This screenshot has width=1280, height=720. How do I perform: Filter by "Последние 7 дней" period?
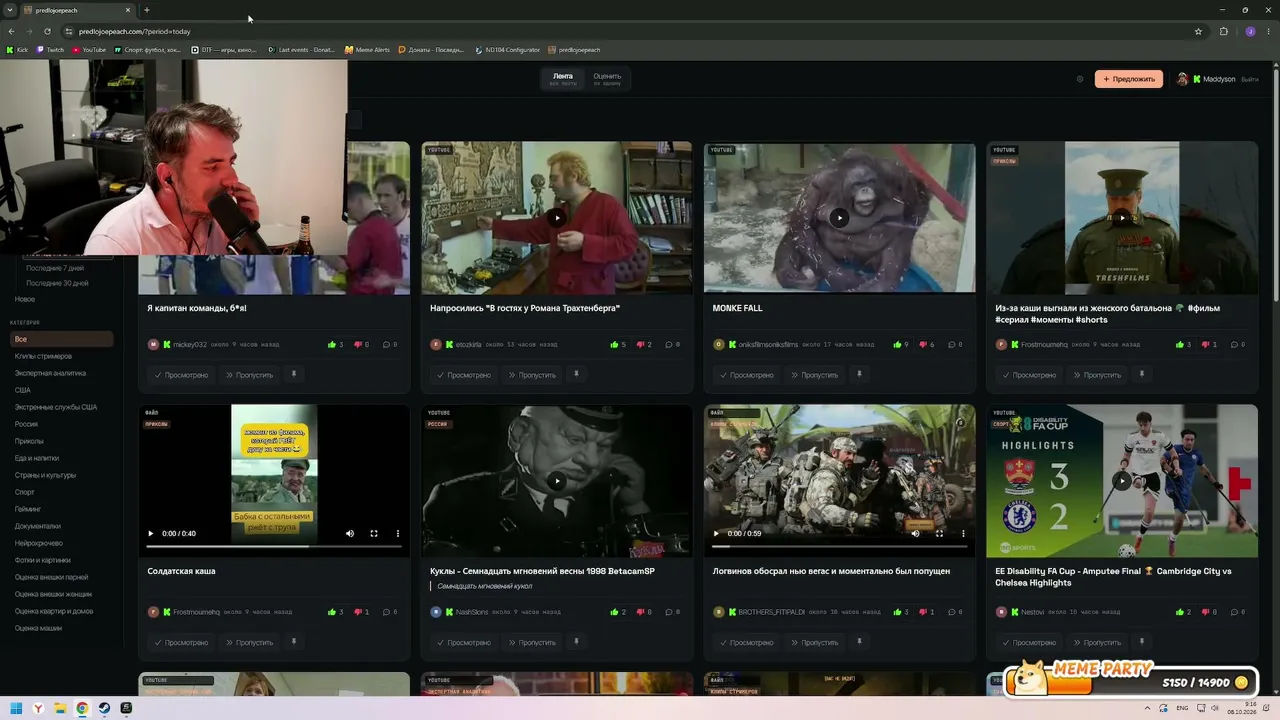coord(55,268)
